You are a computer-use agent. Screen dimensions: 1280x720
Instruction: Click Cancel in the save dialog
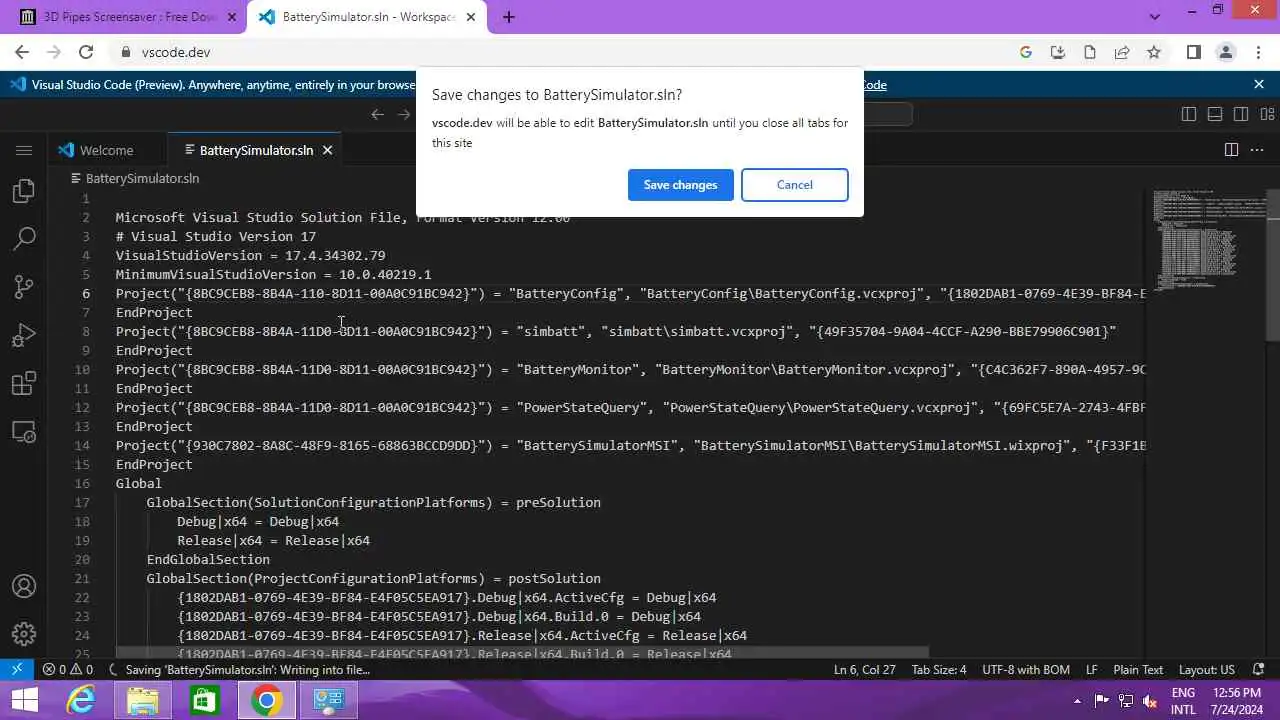click(795, 185)
